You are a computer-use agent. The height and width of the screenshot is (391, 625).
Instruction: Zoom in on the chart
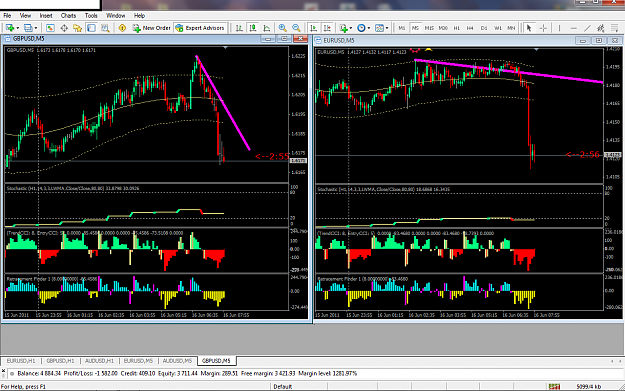coord(283,28)
